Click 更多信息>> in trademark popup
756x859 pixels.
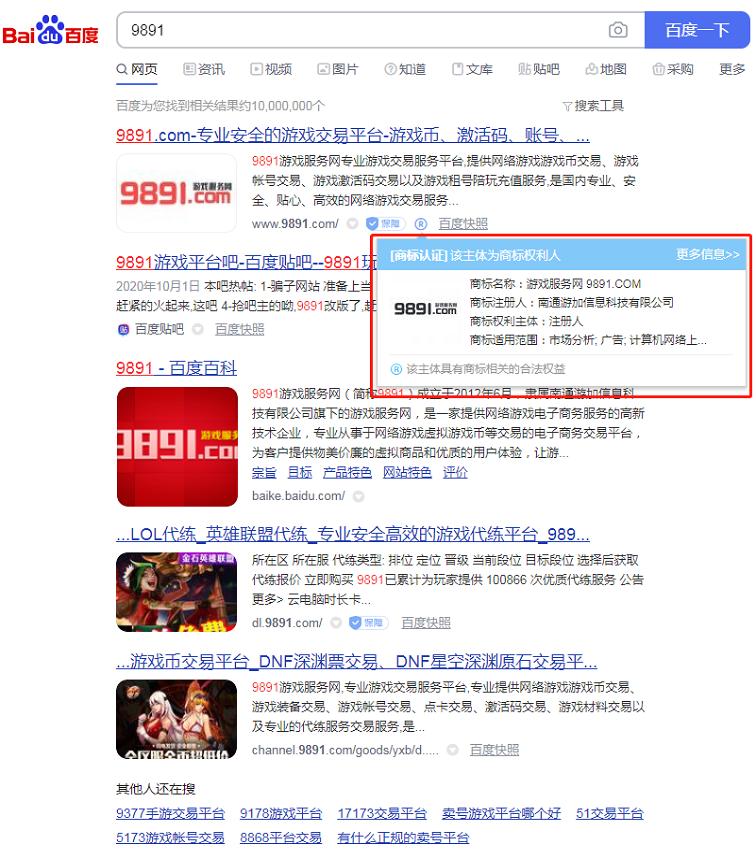click(x=708, y=254)
